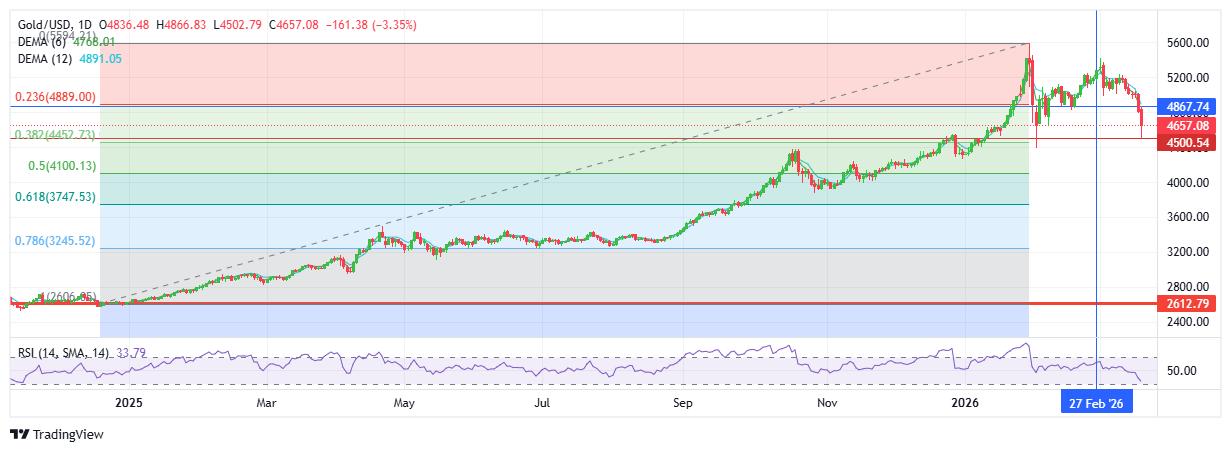This screenshot has width=1231, height=452.
Task: Click the blue 4867.74 price tag
Action: pos(1187,106)
